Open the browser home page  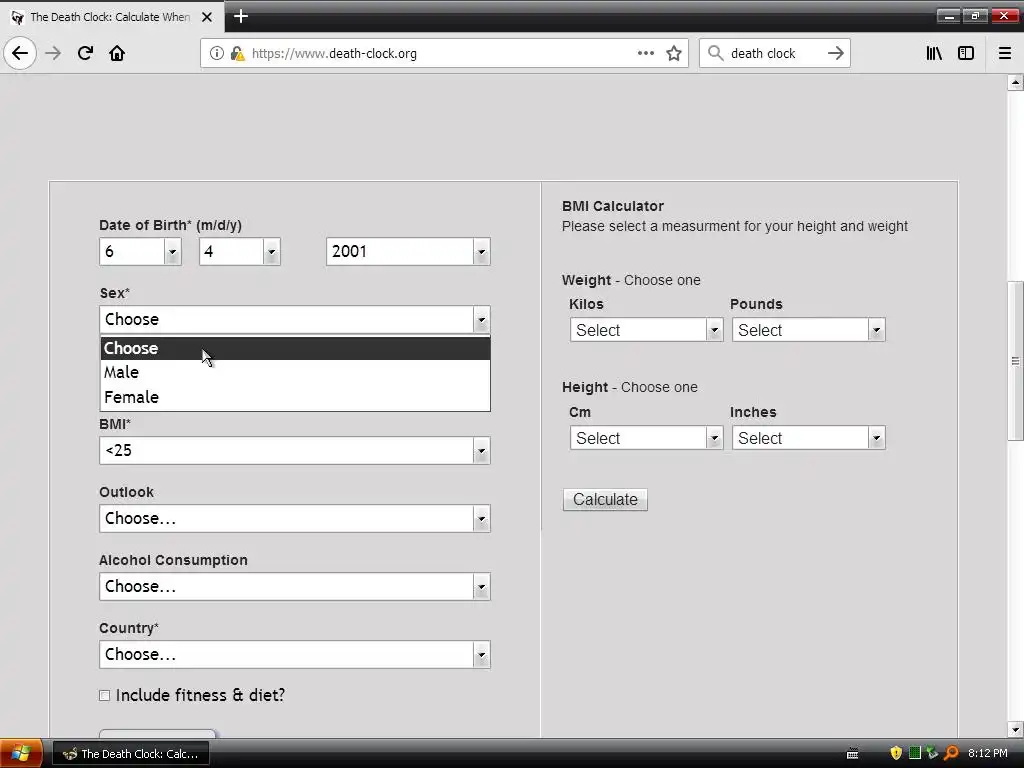[x=117, y=53]
